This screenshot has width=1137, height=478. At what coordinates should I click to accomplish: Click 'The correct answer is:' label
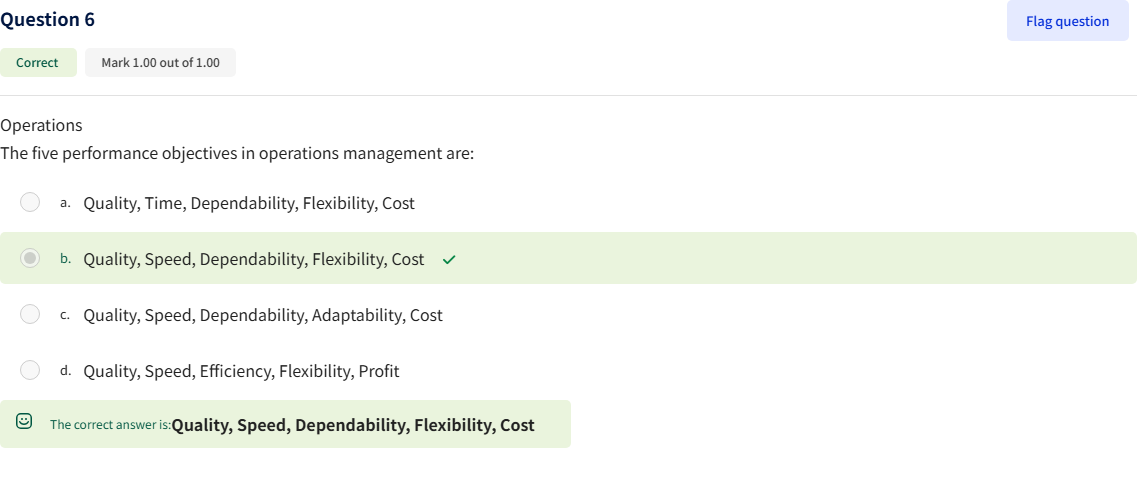pos(110,425)
